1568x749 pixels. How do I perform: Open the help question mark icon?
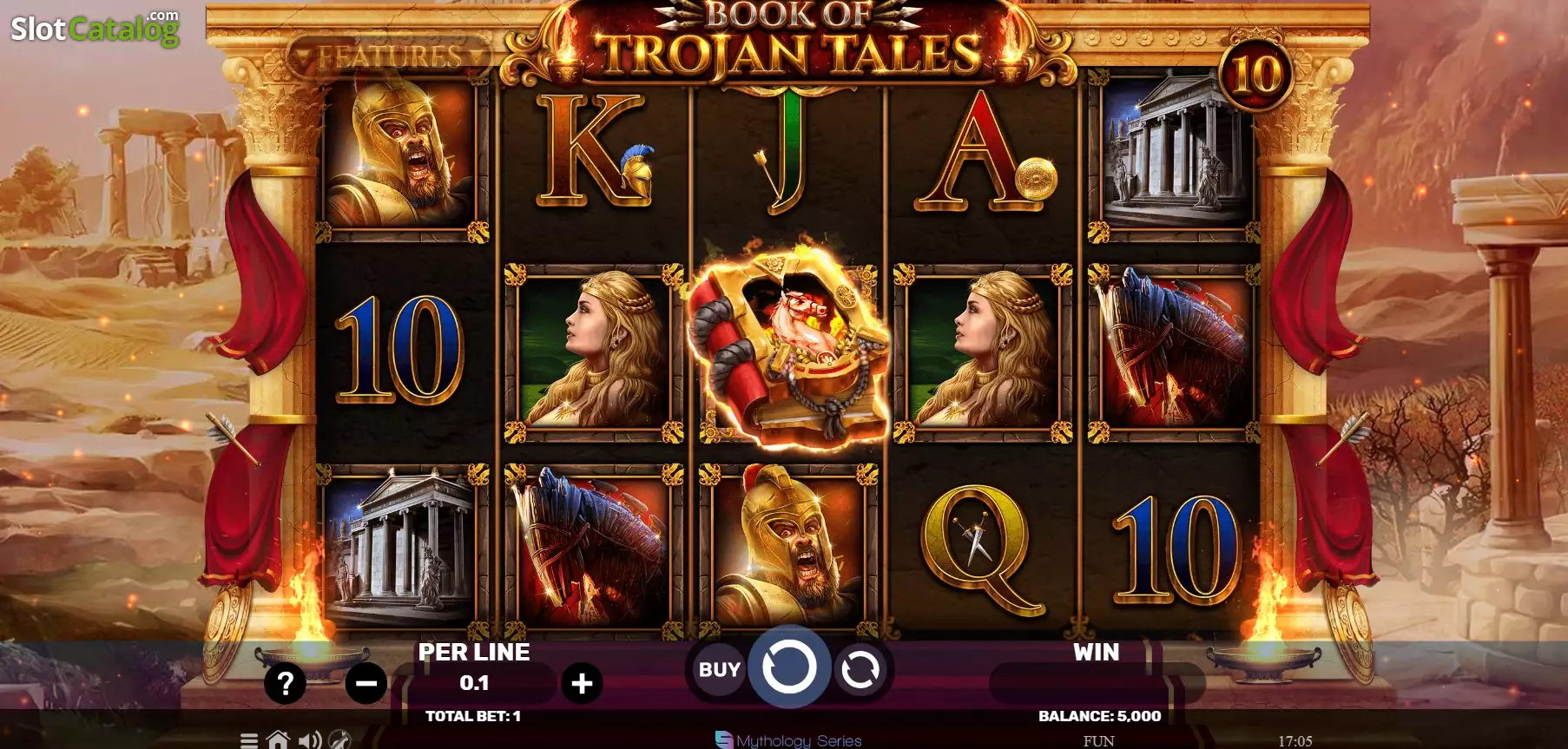pyautogui.click(x=285, y=684)
